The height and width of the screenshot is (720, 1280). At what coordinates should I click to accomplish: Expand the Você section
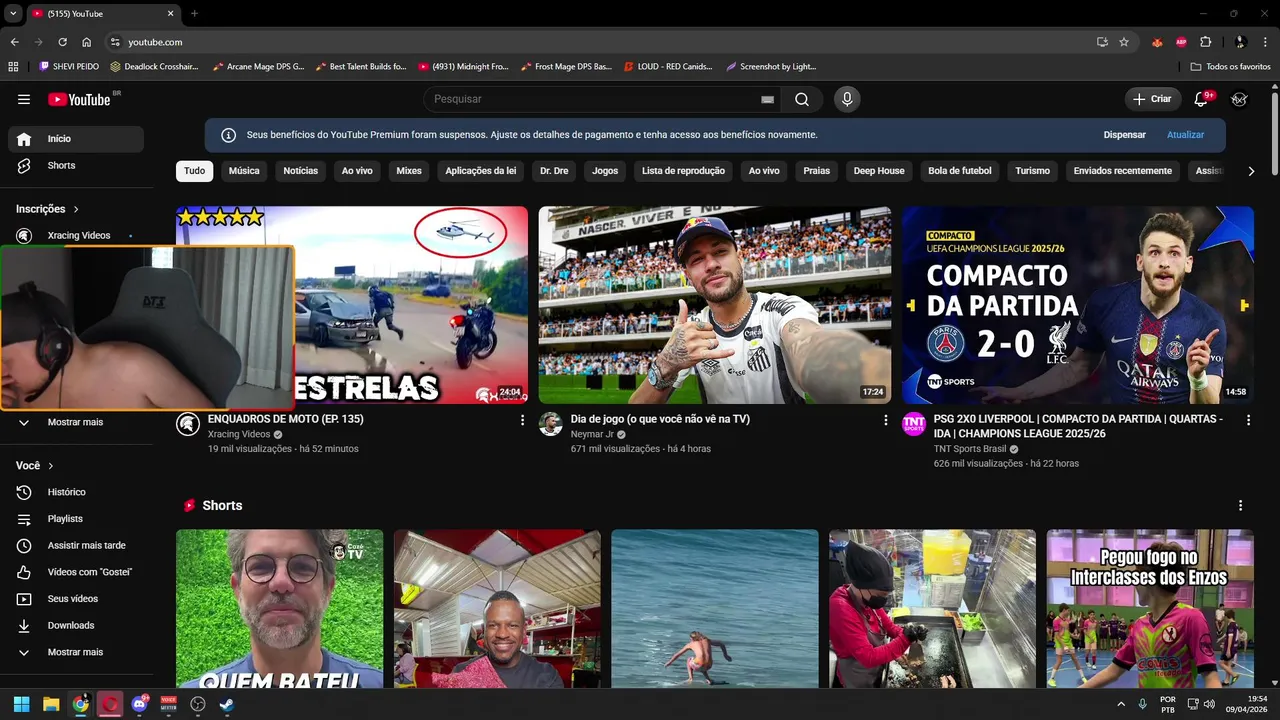pyautogui.click(x=35, y=465)
